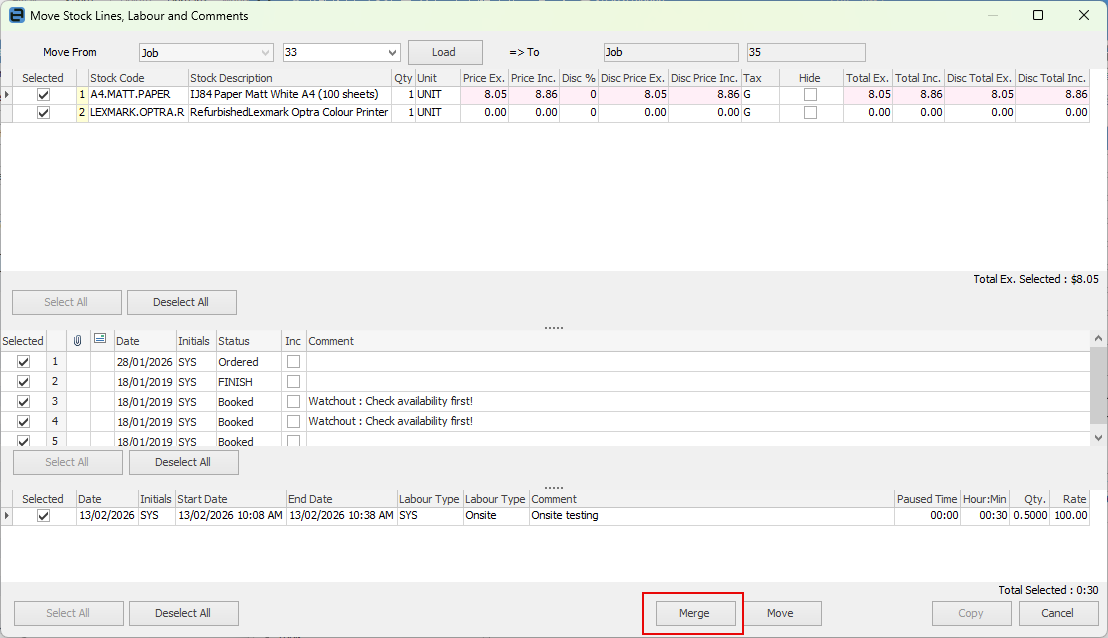Click the To type field showing Job
Screen dimensions: 1108x638
coord(671,52)
